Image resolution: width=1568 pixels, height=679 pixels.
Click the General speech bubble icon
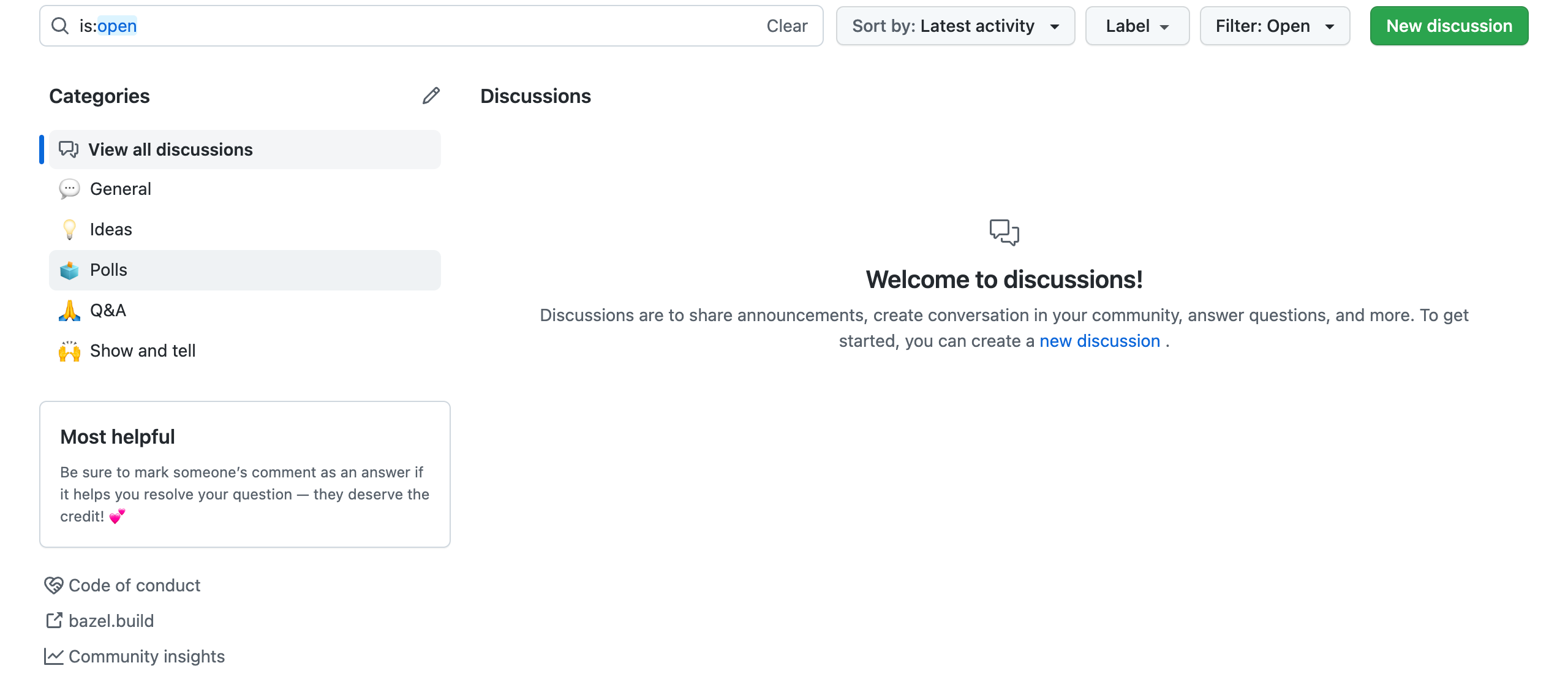click(69, 189)
